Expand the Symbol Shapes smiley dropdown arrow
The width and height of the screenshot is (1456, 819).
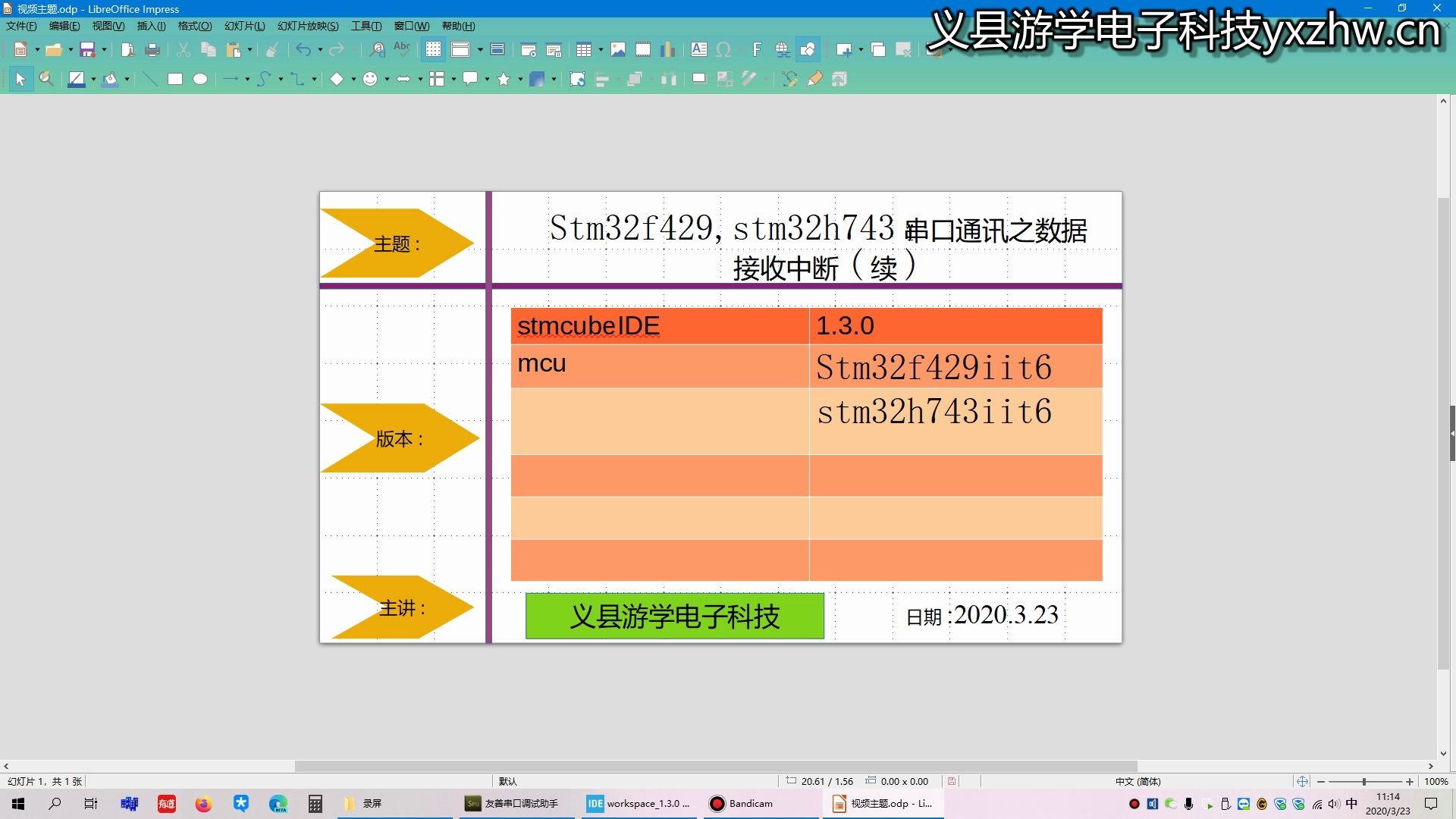pyautogui.click(x=387, y=80)
